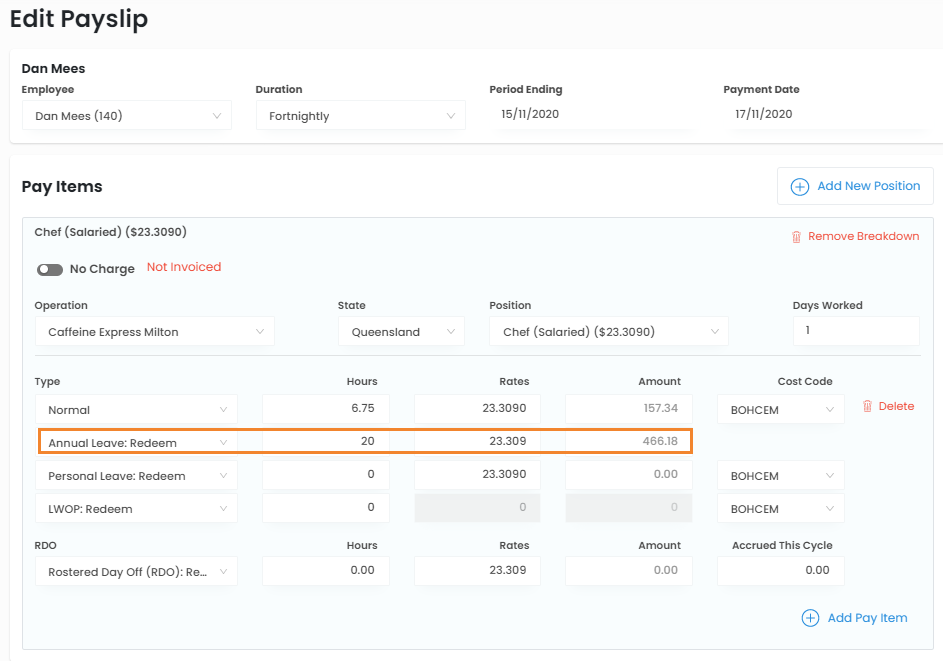Image resolution: width=943 pixels, height=661 pixels.
Task: Open the Annual Leave: Redeem type dropdown
Action: [137, 442]
